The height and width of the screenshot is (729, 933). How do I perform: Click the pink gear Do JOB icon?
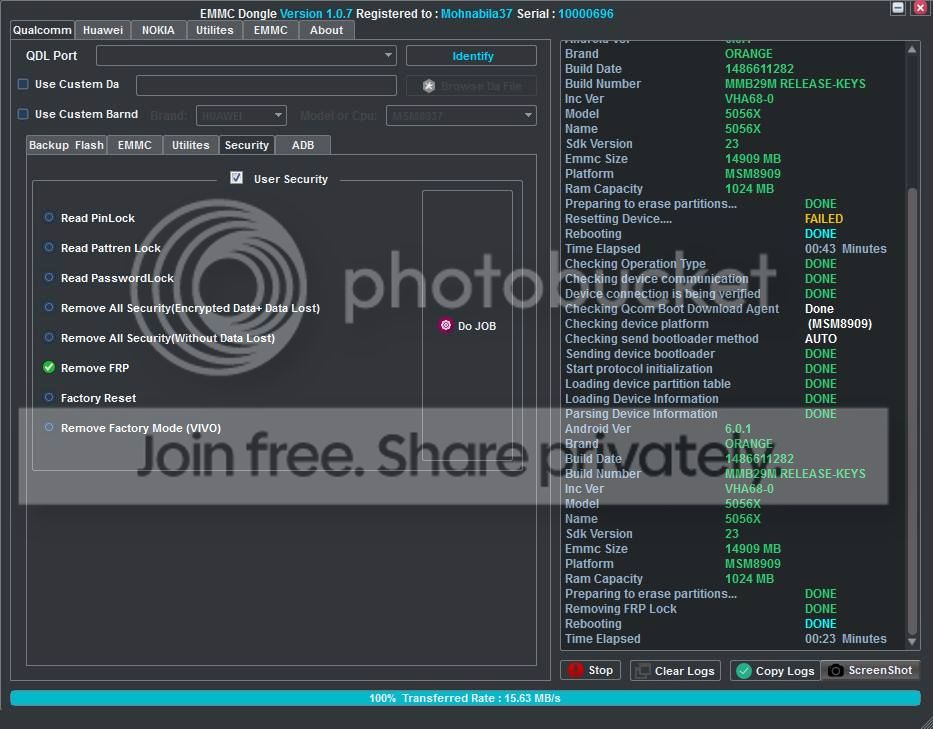[446, 325]
